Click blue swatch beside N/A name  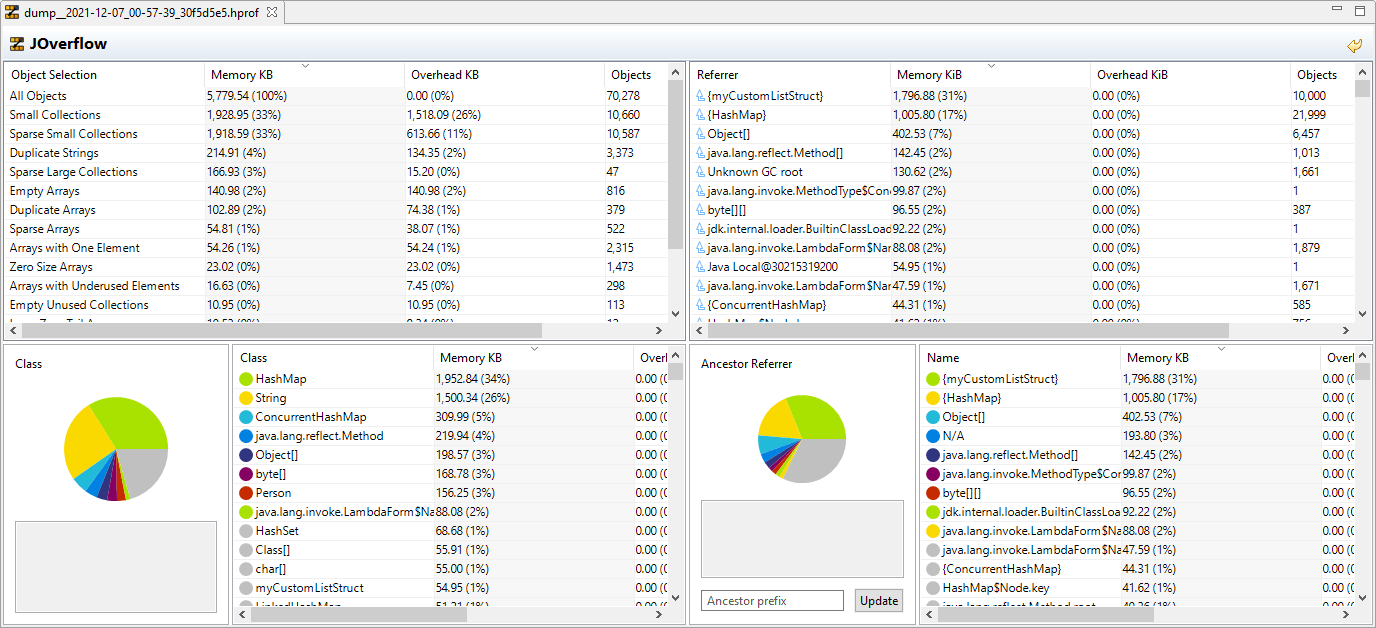pyautogui.click(x=933, y=436)
